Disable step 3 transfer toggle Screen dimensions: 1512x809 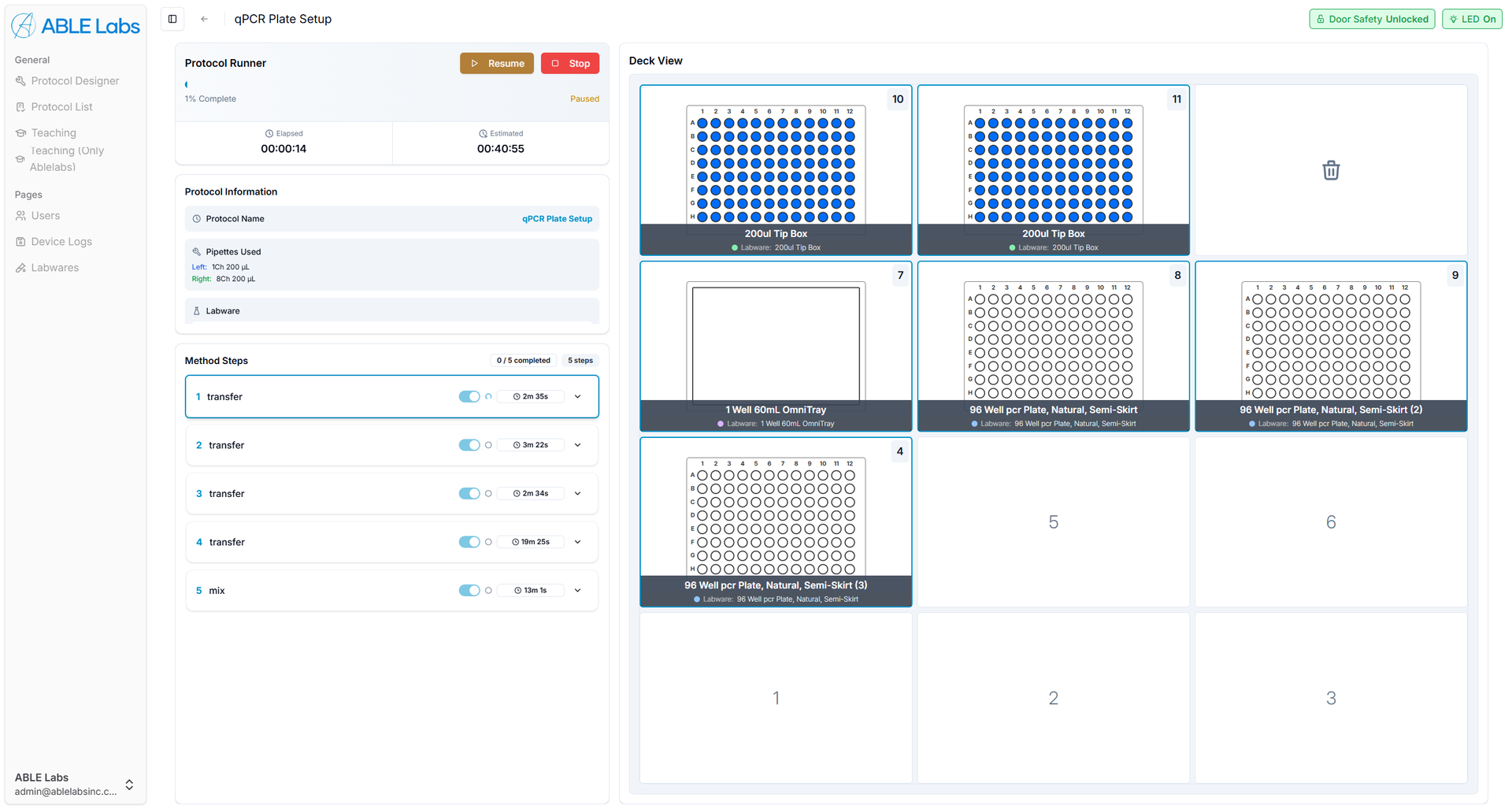(469, 493)
